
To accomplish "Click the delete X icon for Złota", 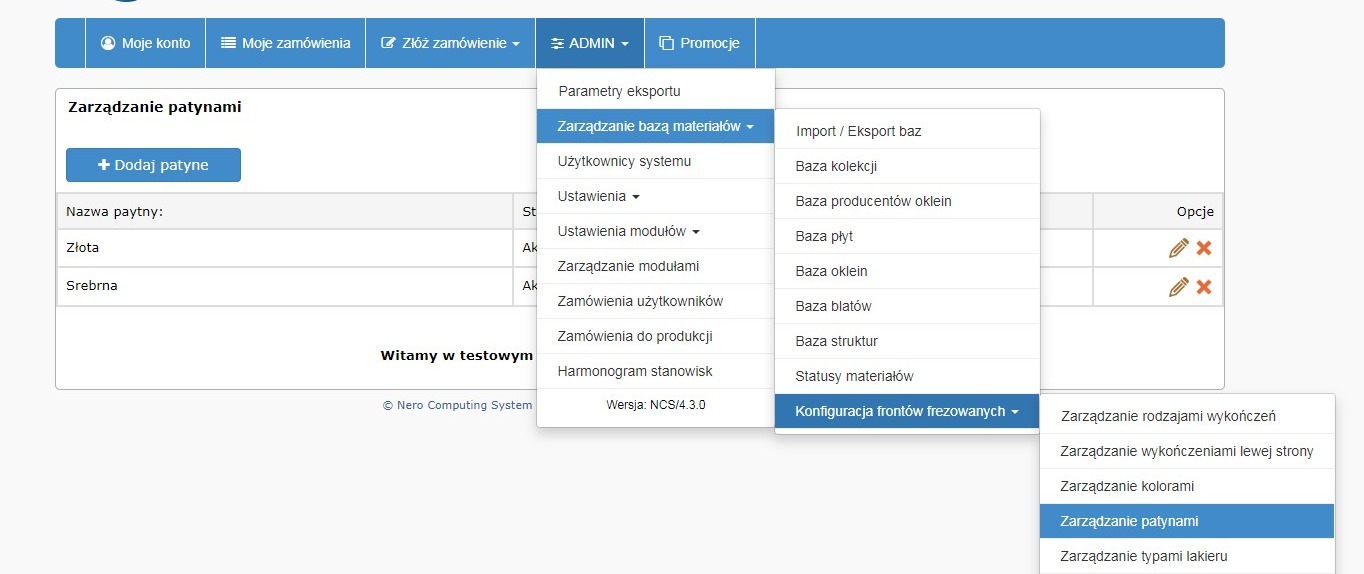I will (x=1204, y=248).
